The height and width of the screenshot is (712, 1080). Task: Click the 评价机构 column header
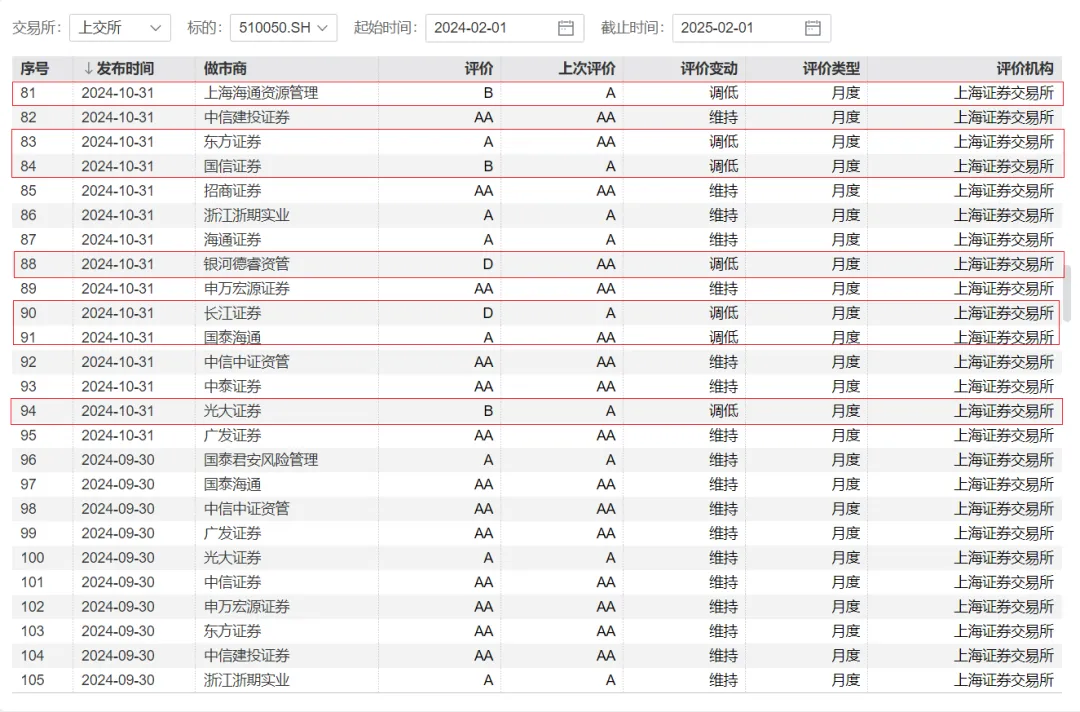[x=1025, y=69]
